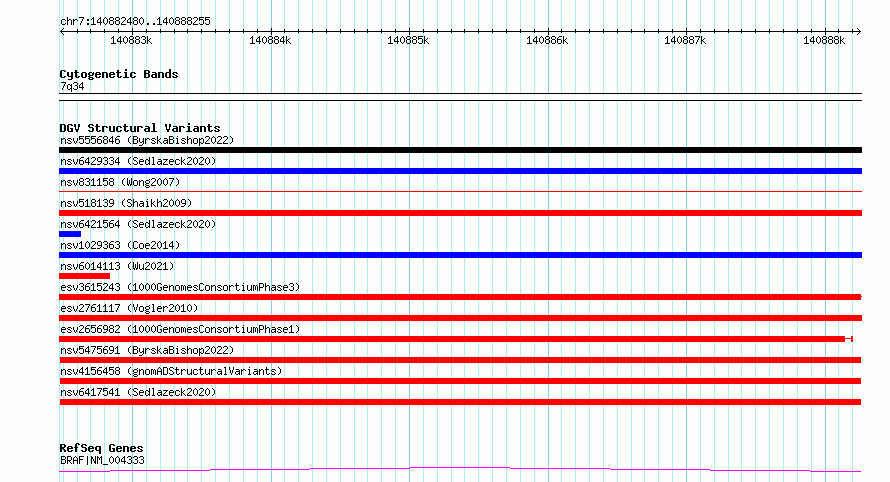The height and width of the screenshot is (482, 890).
Task: Click the short blue bar for nsv6421564
Action: 70,234
